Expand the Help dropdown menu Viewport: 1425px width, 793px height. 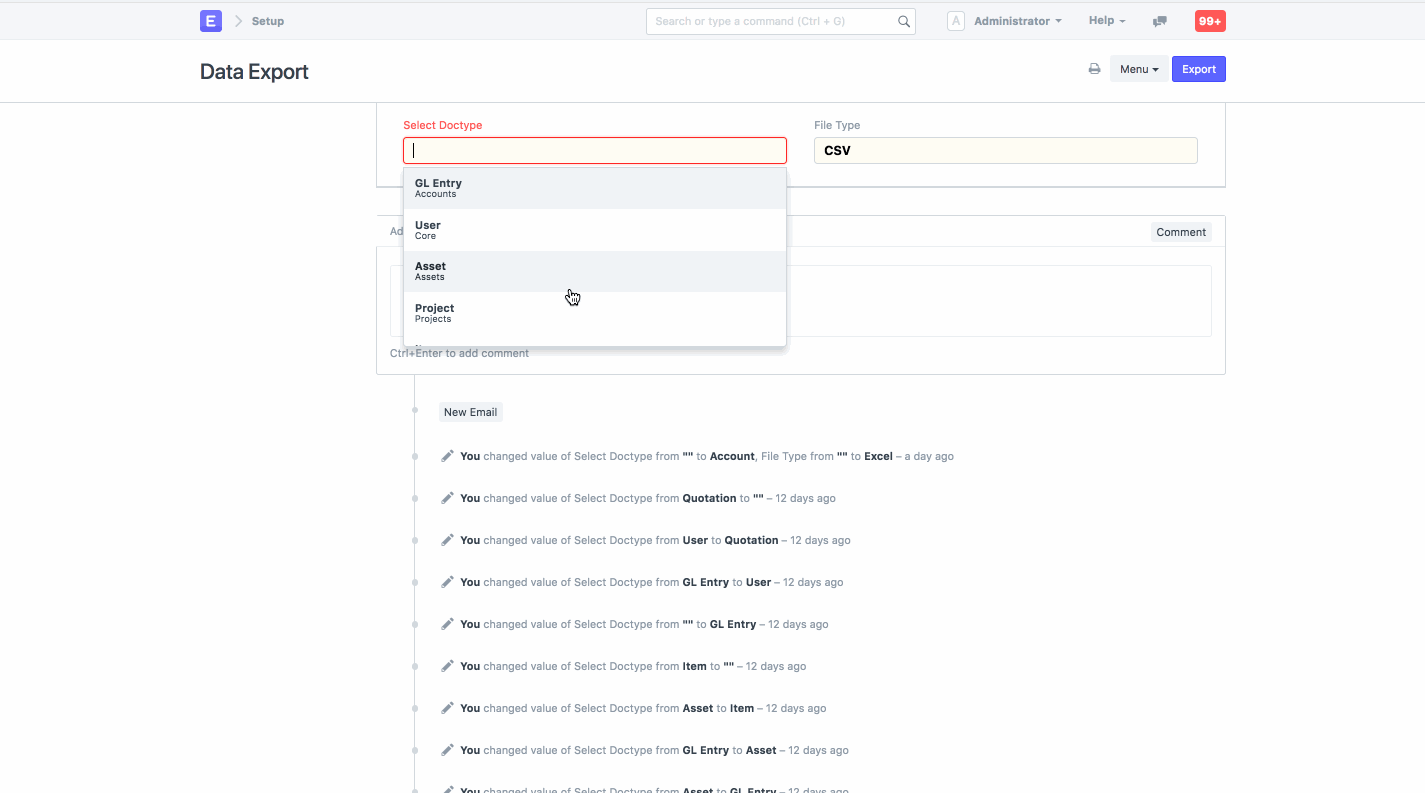click(x=1106, y=21)
